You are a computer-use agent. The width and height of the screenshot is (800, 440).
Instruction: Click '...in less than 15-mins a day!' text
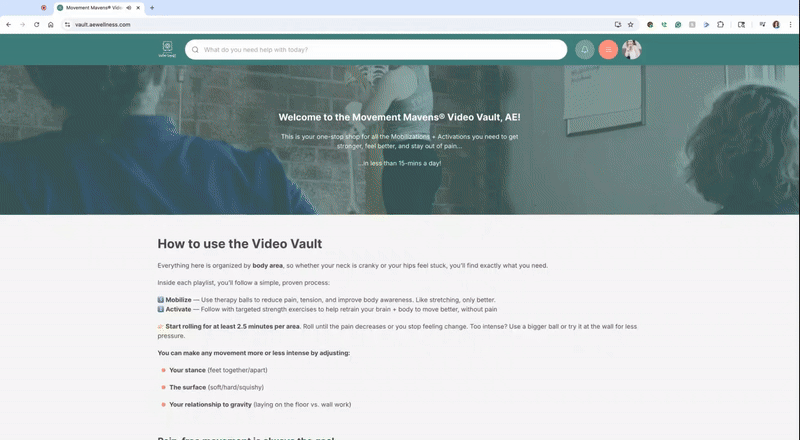(399, 163)
